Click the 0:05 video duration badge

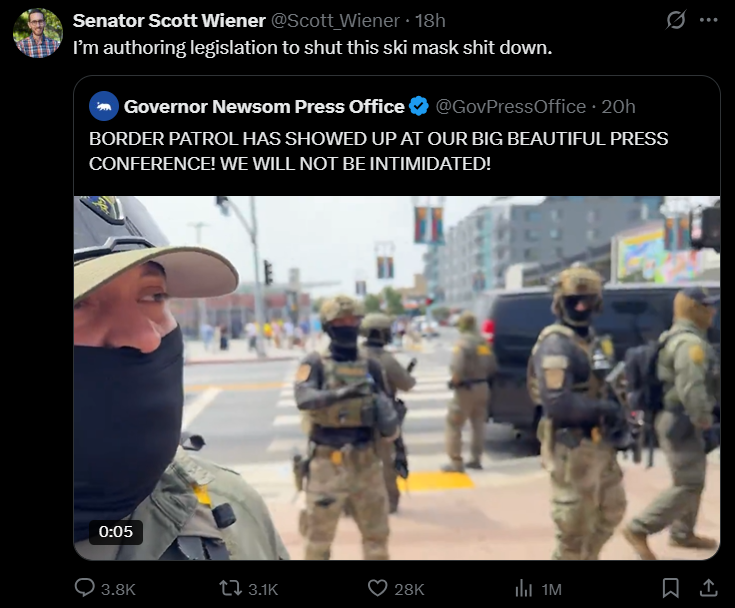click(116, 532)
